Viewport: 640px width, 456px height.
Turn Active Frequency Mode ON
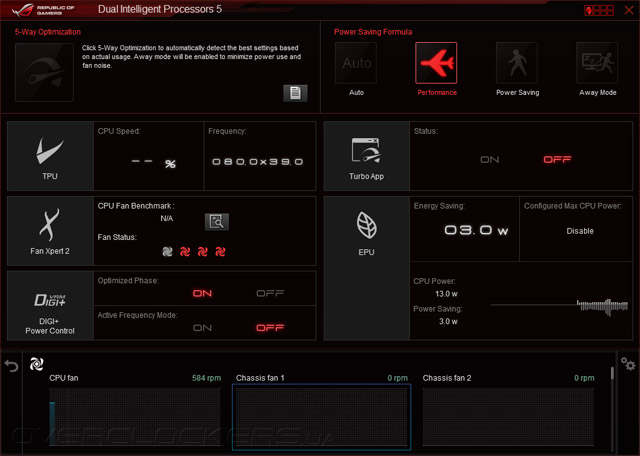click(202, 328)
